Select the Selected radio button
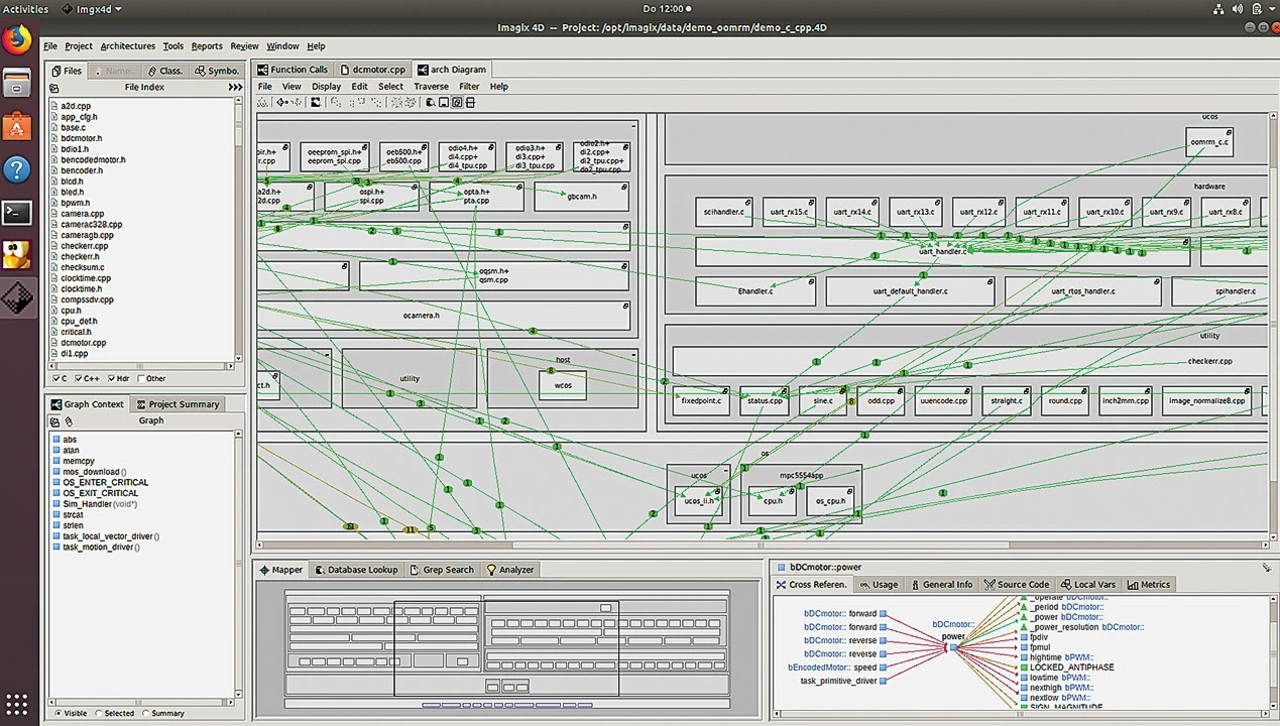The image size is (1280, 726). pyautogui.click(x=99, y=713)
